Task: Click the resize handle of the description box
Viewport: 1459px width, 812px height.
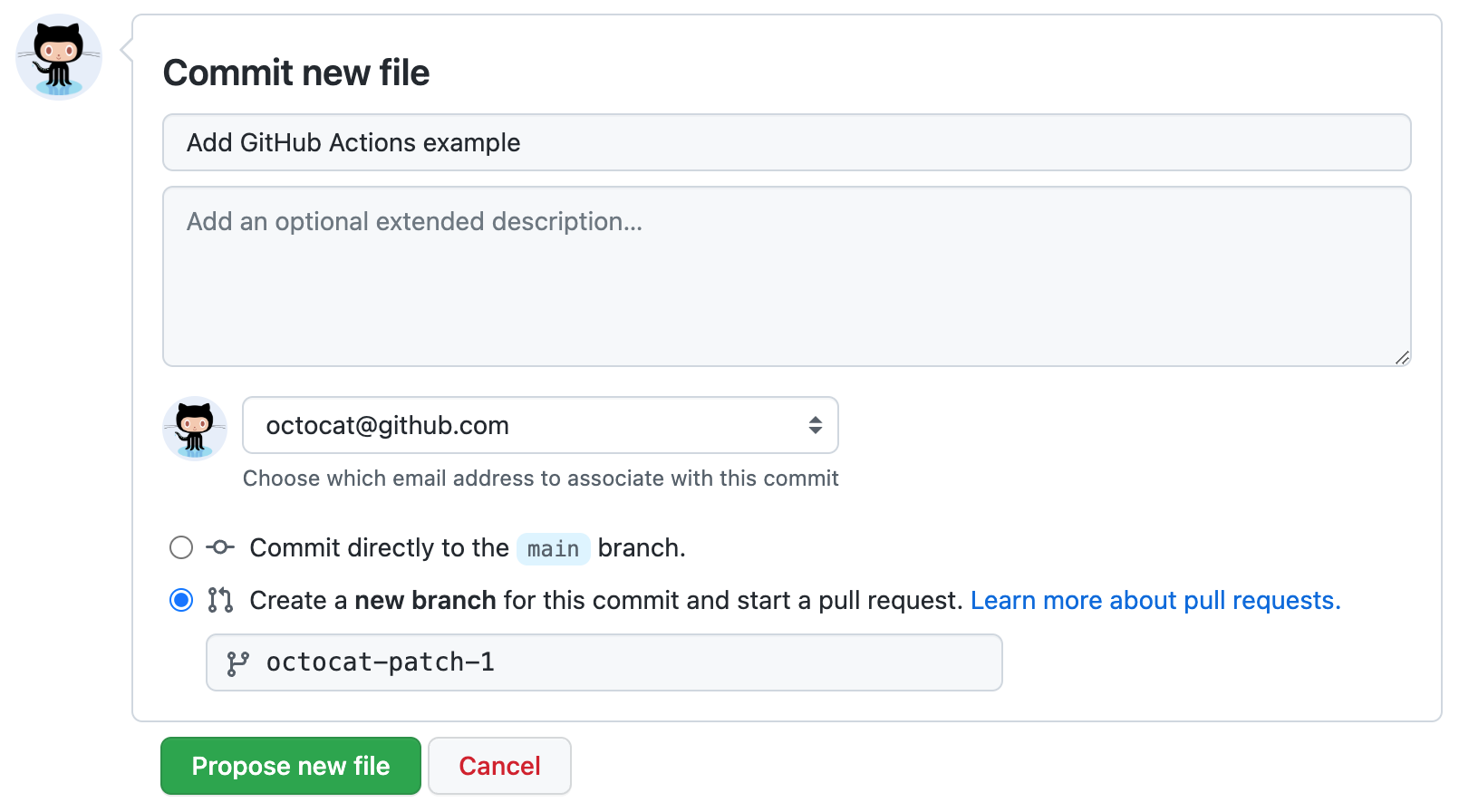Action: 1402,357
